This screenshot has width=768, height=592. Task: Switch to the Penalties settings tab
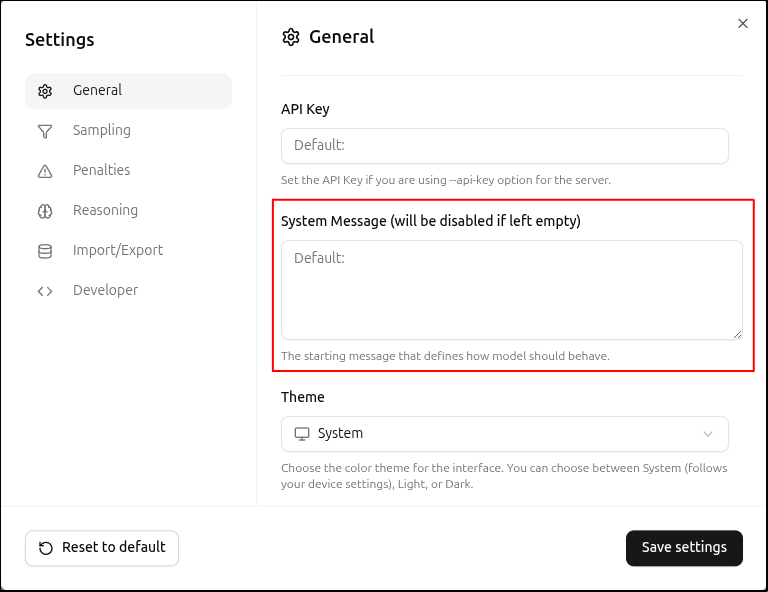pos(102,170)
